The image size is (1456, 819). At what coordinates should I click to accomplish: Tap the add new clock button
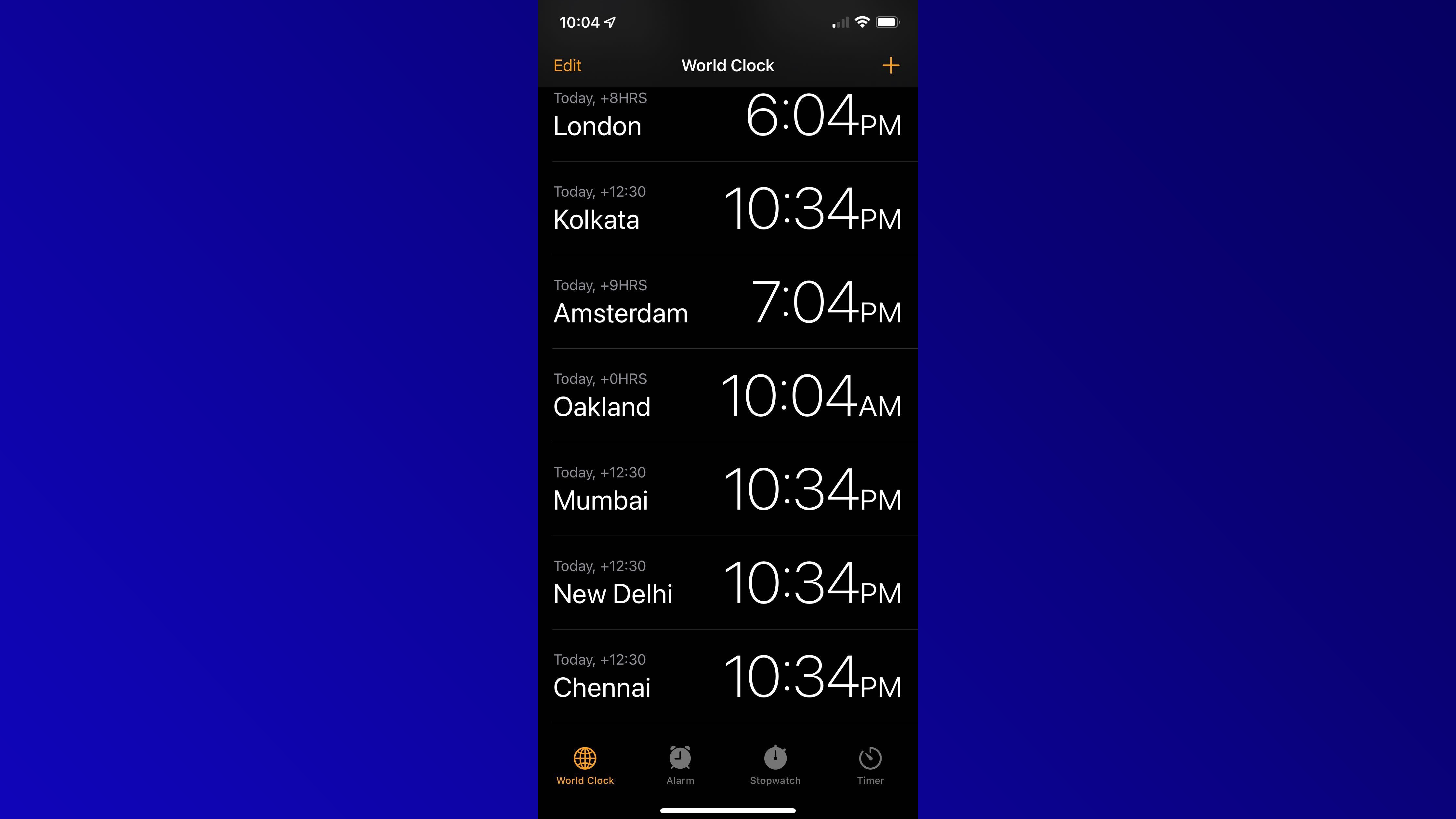tap(891, 65)
